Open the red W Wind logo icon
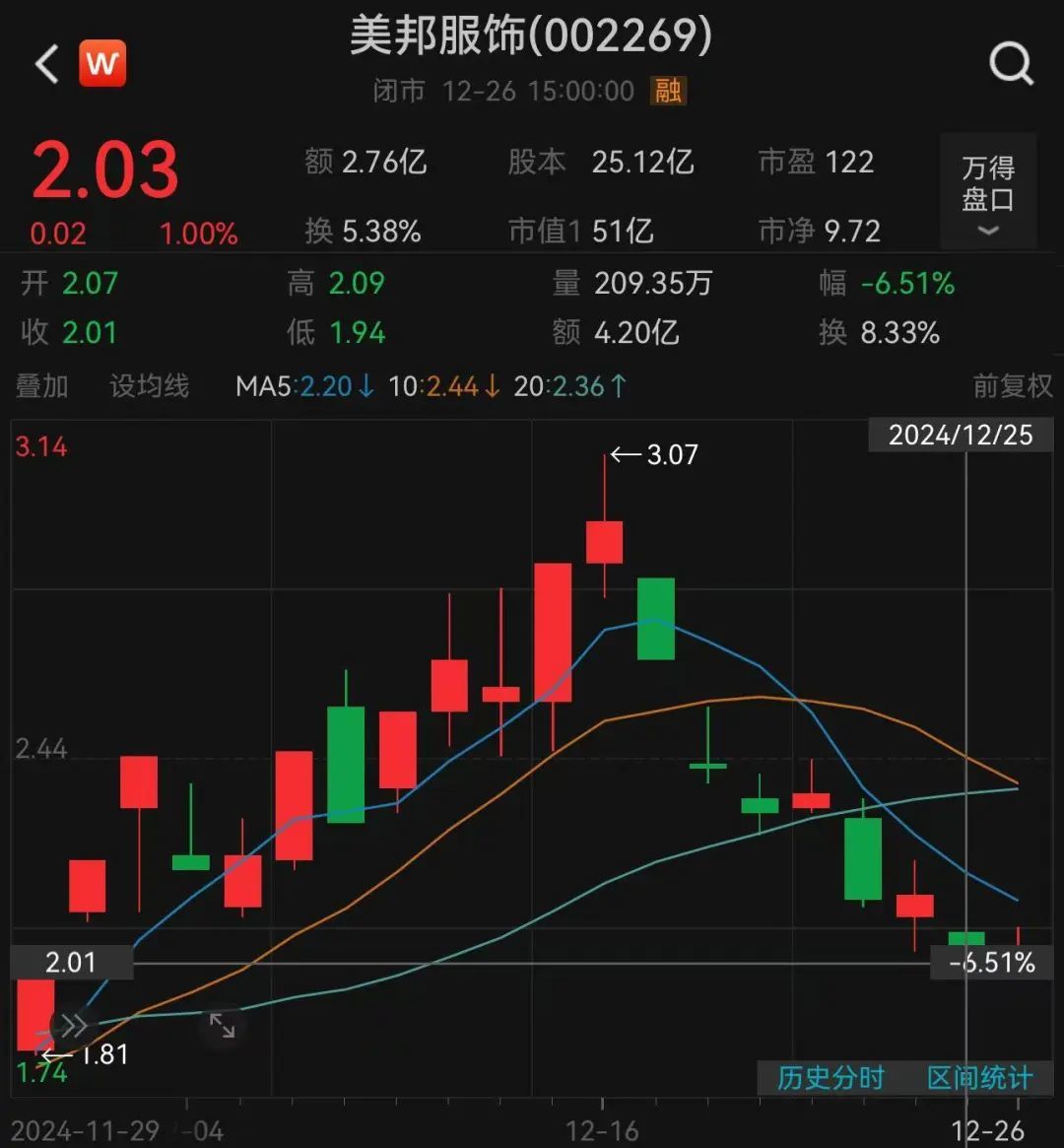This screenshot has width=1064, height=1148. 102,64
